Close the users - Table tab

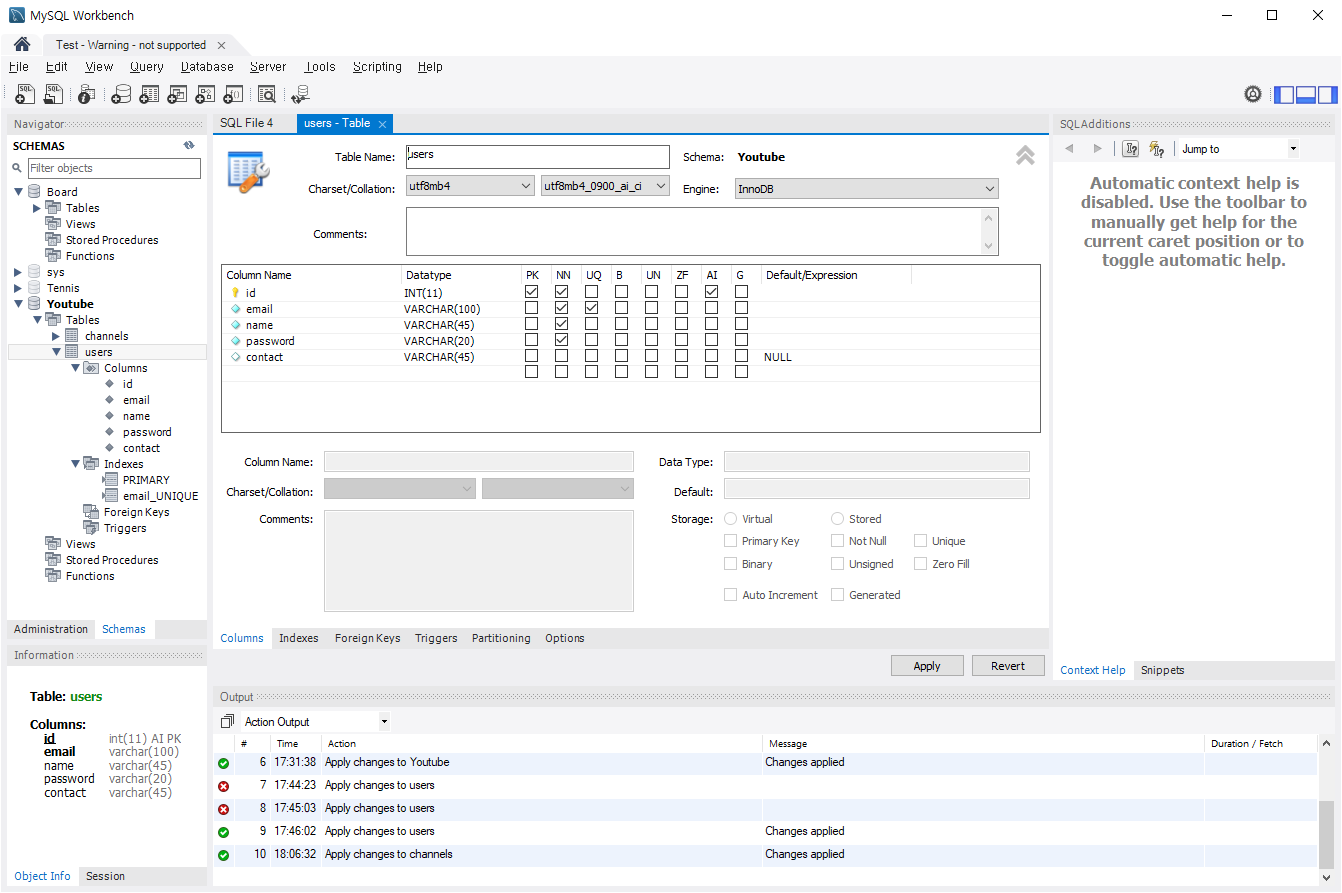382,124
